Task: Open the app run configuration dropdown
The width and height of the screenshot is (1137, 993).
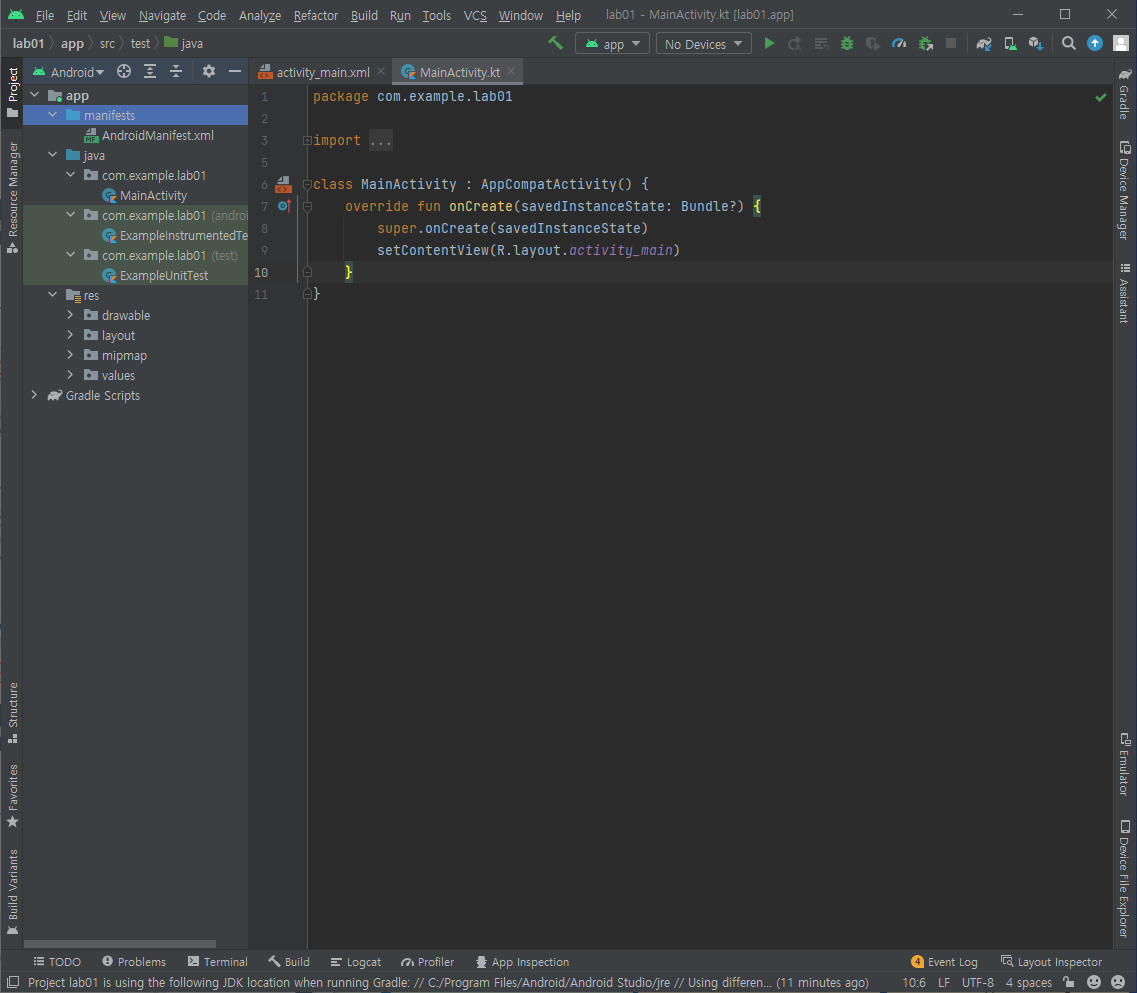Action: pyautogui.click(x=612, y=44)
